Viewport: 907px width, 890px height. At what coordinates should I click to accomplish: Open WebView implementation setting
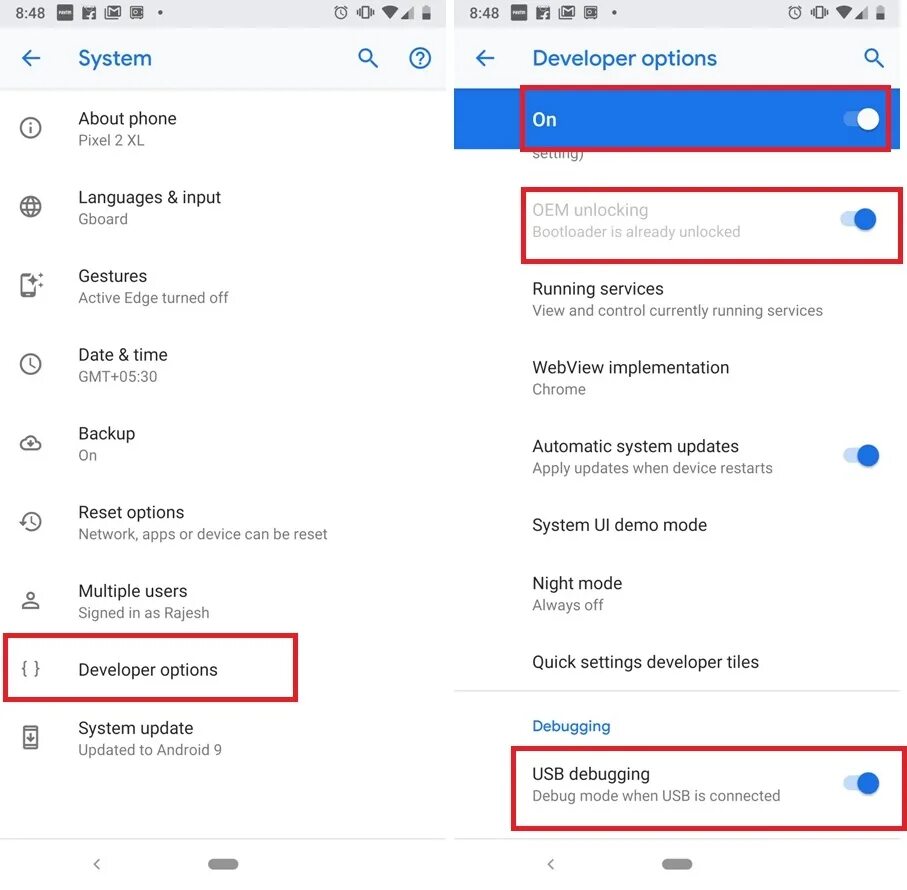677,378
